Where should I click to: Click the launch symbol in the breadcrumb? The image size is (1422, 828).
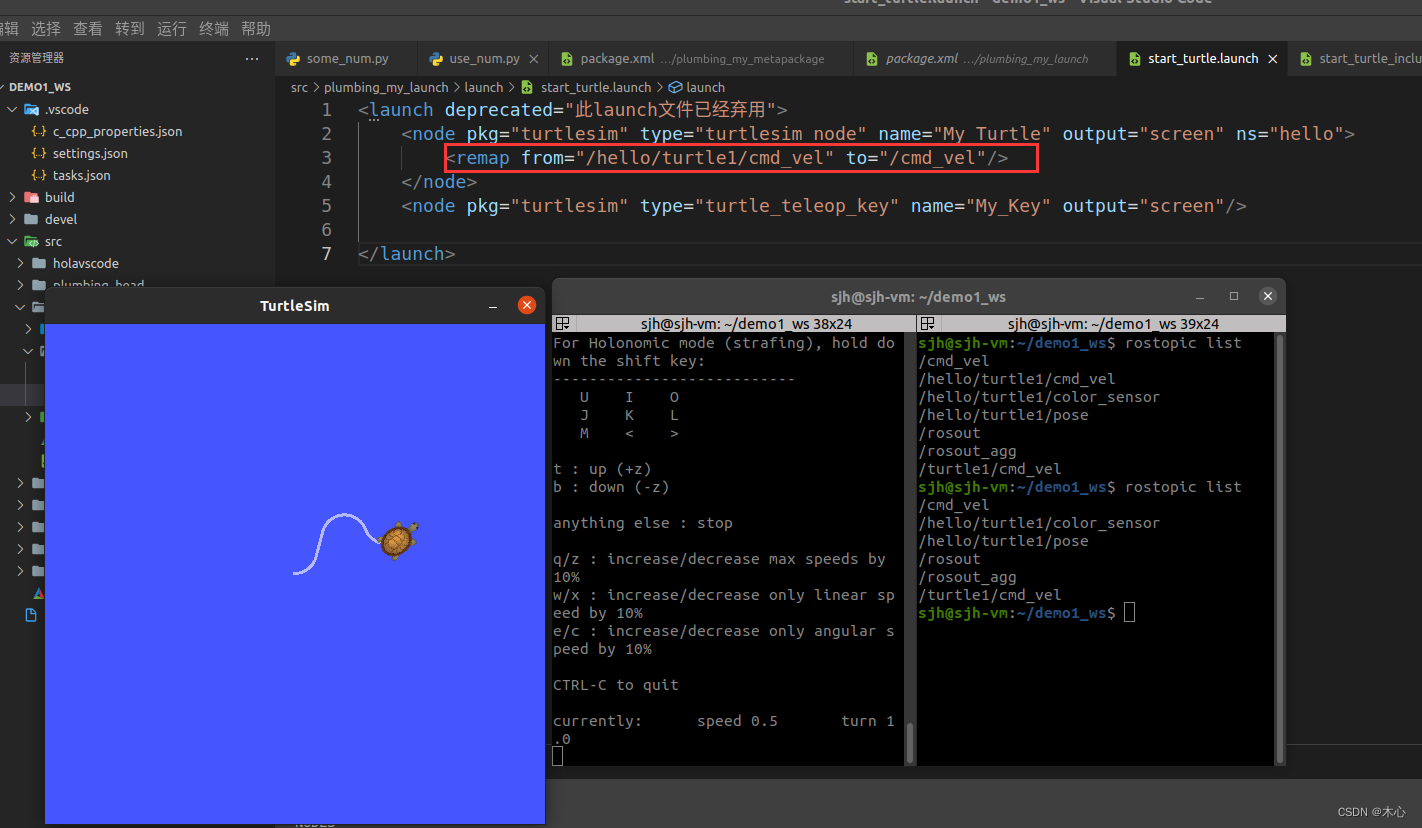click(705, 88)
